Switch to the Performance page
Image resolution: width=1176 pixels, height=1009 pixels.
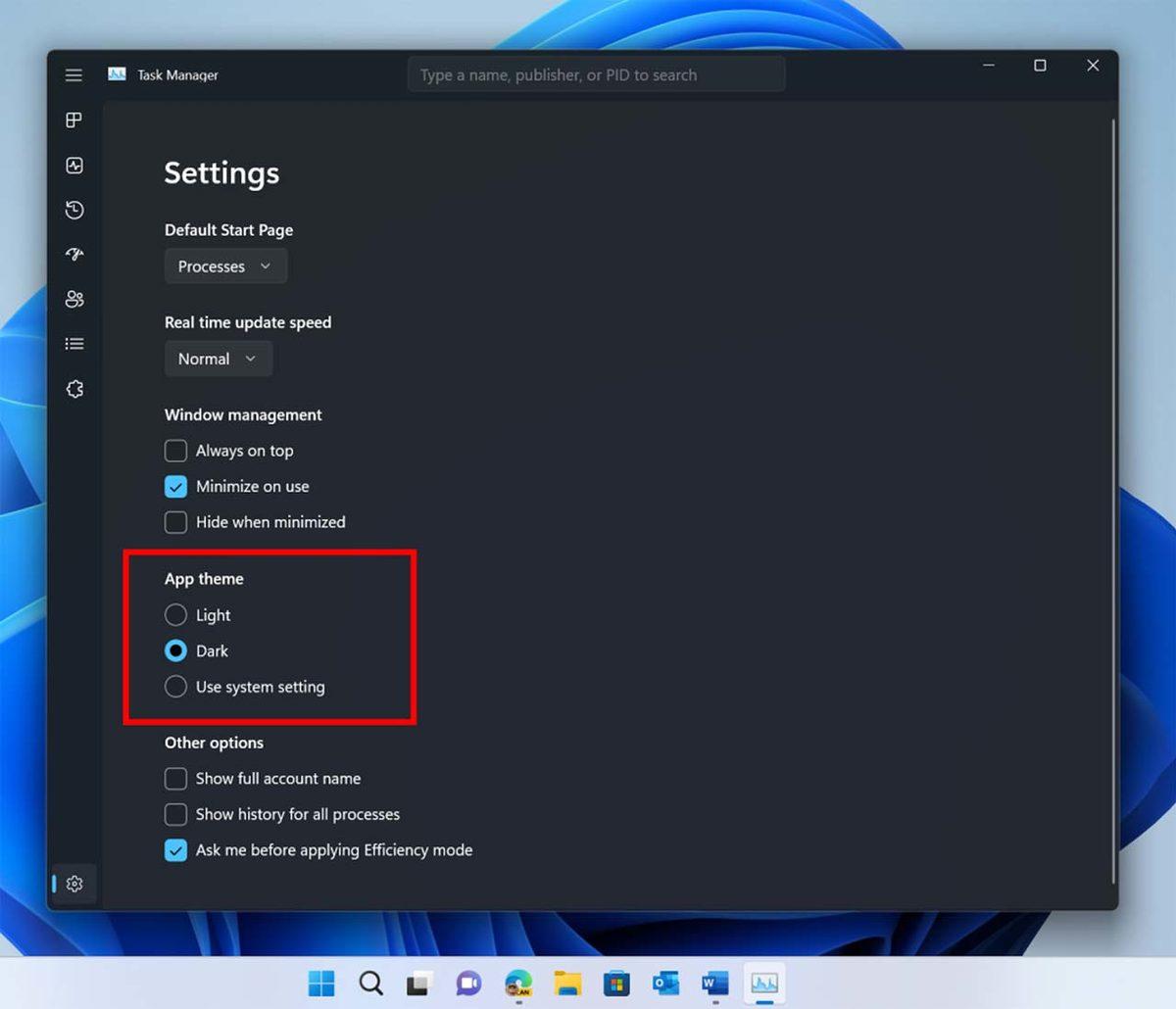click(73, 165)
